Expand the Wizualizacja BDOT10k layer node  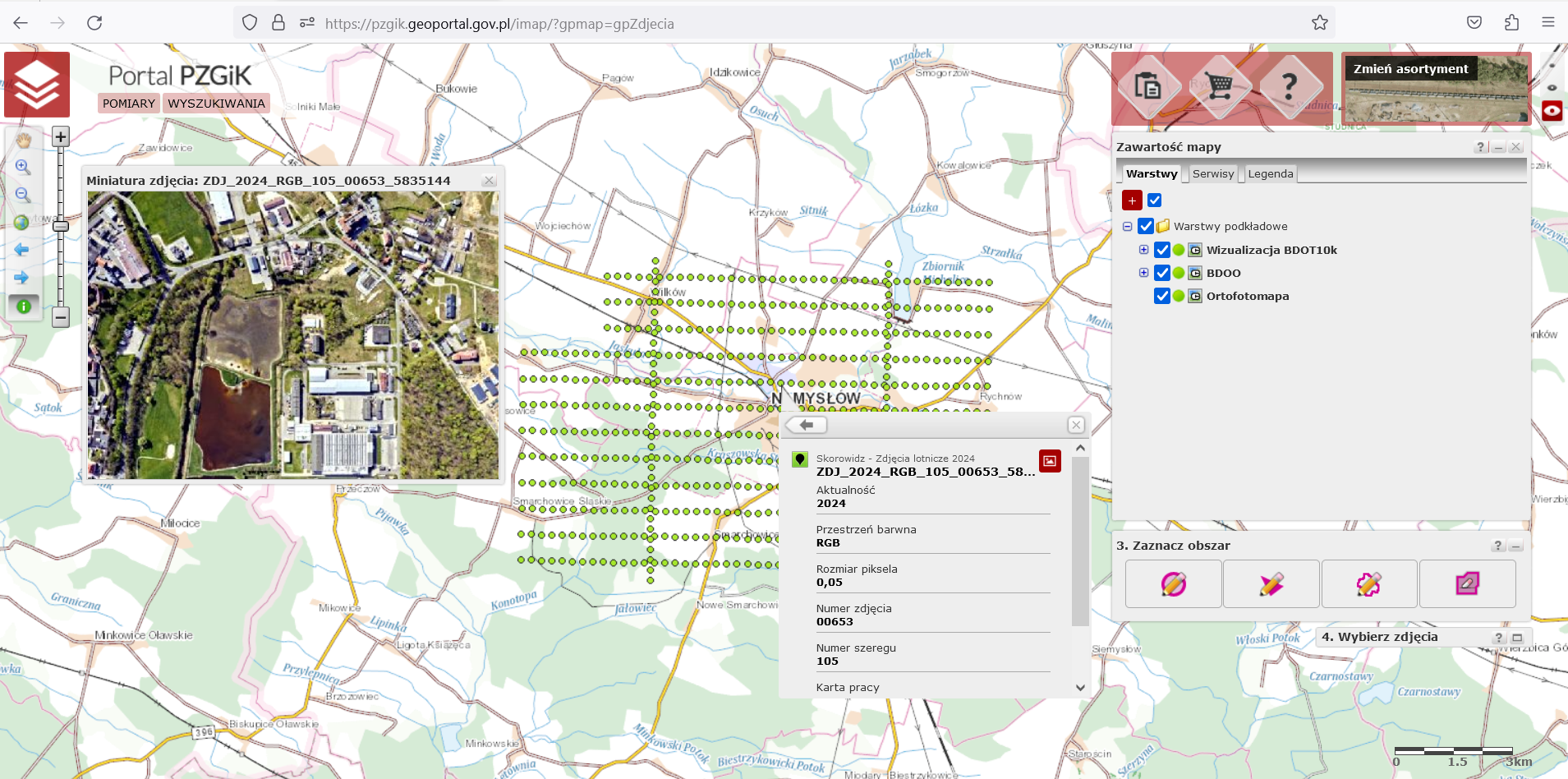tap(1143, 249)
